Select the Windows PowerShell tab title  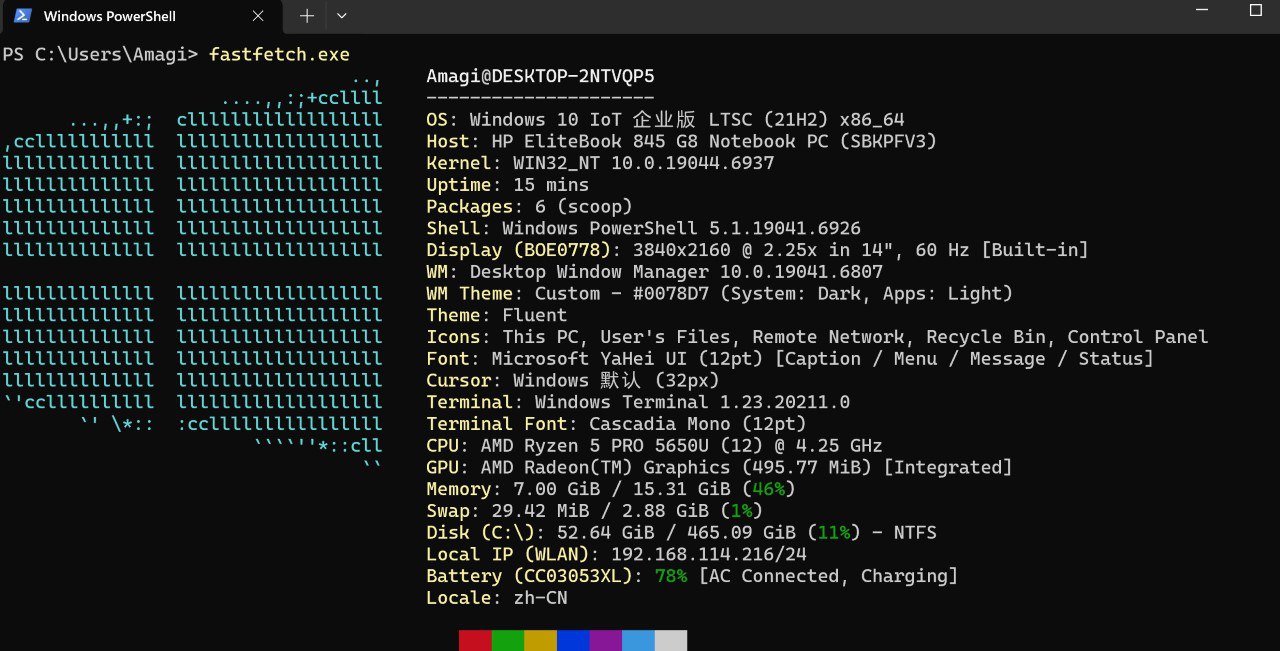(x=108, y=16)
